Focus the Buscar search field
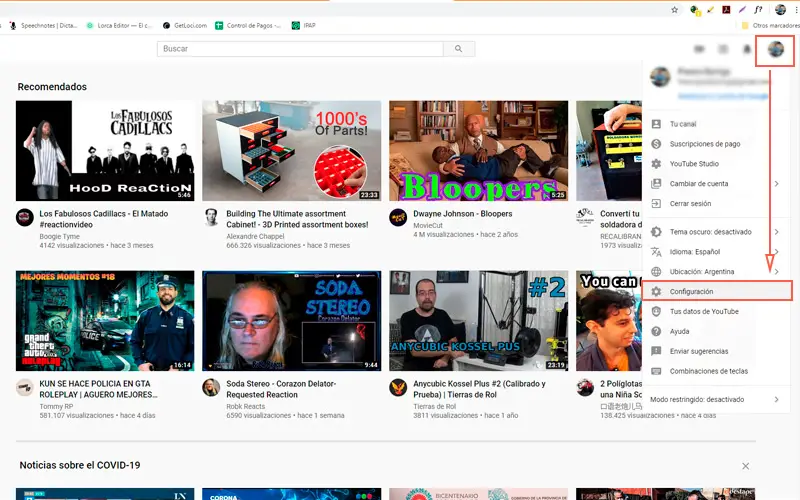800x500 pixels. [300, 49]
